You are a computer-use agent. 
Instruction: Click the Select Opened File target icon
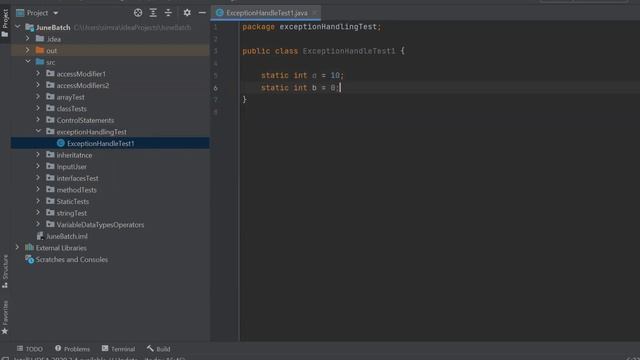pos(138,13)
